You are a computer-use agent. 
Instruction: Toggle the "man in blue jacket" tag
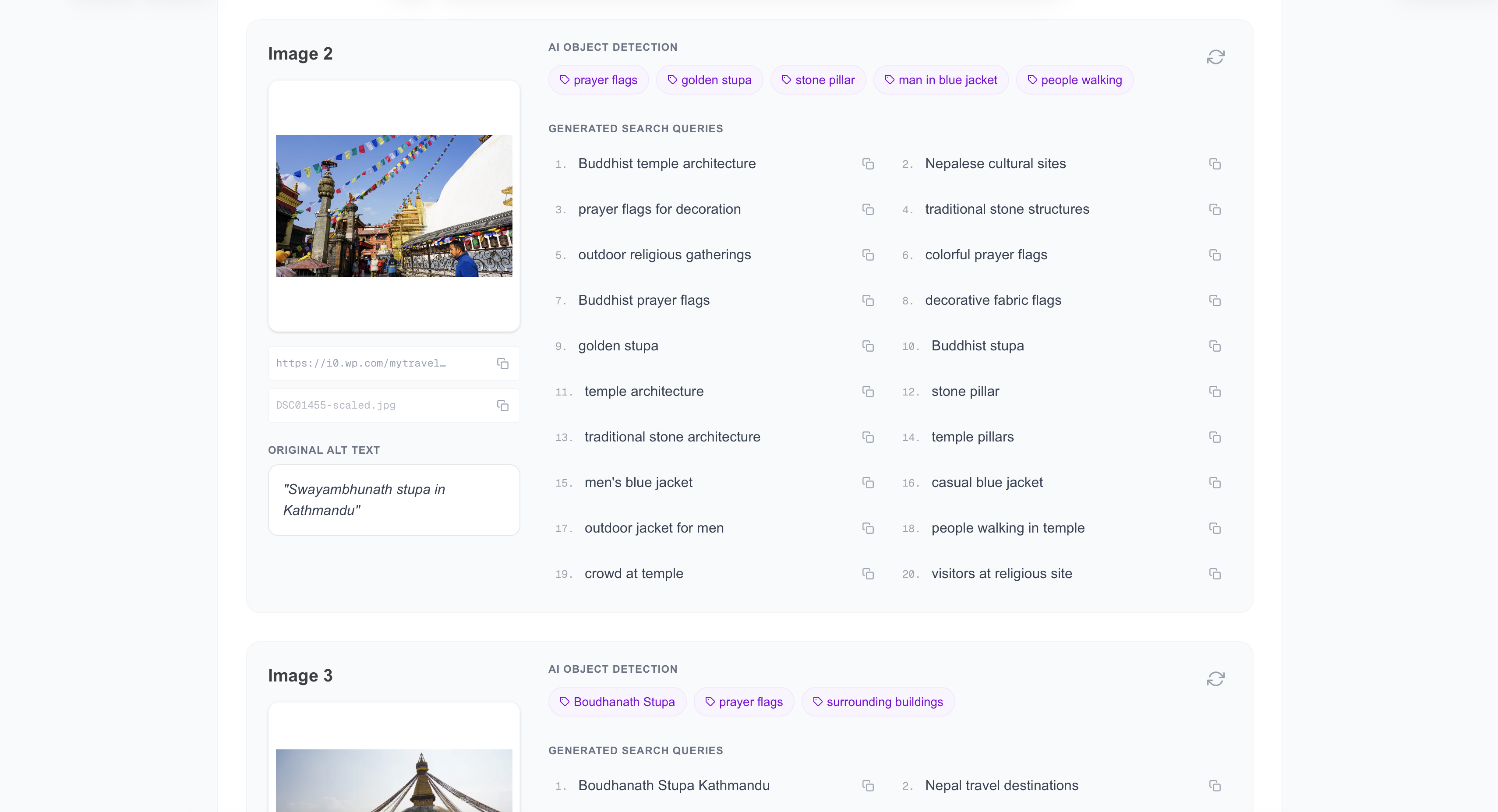[940, 80]
